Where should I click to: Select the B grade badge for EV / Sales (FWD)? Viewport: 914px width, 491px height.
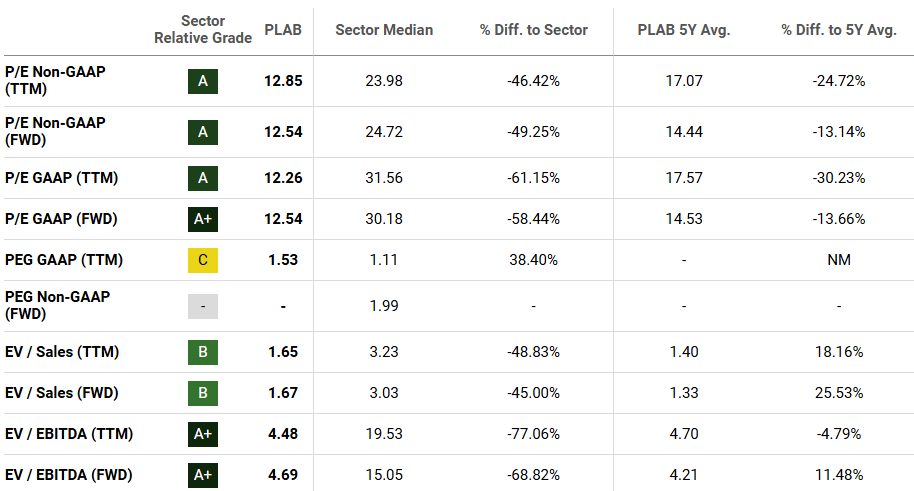tap(202, 393)
